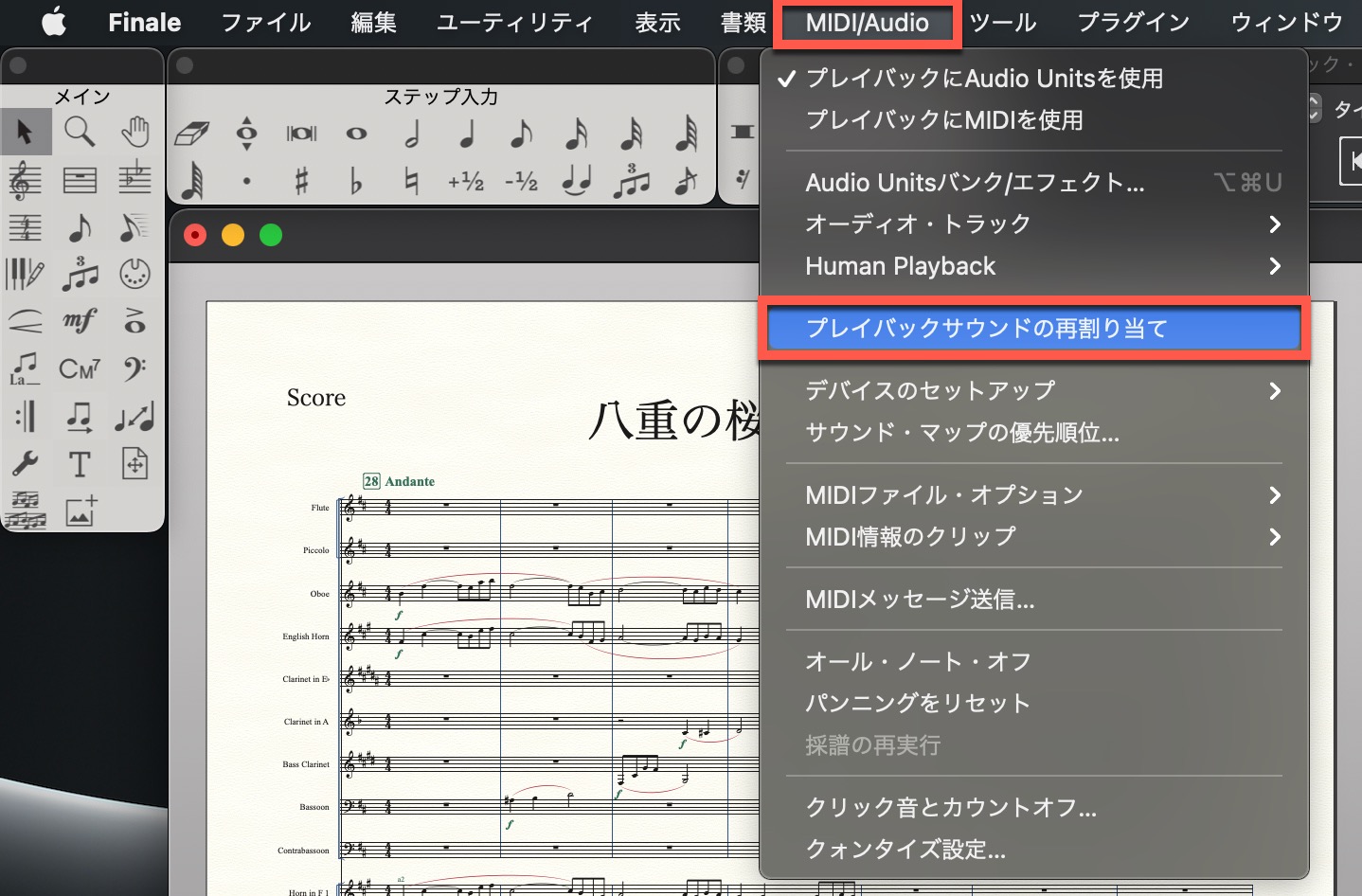Select the Special Tools wrench
1362x896 pixels.
coord(26,464)
